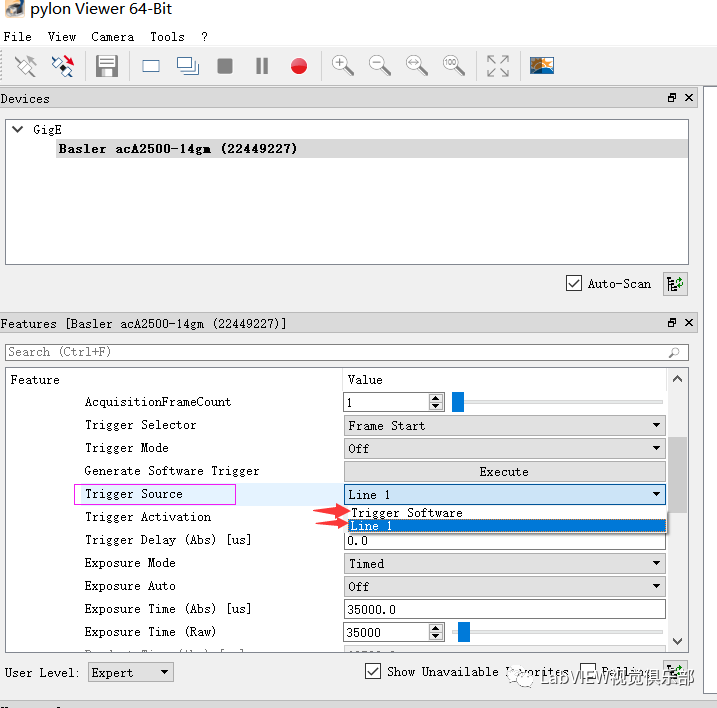Undock the Devices panel
The width and height of the screenshot is (717, 708).
point(672,97)
